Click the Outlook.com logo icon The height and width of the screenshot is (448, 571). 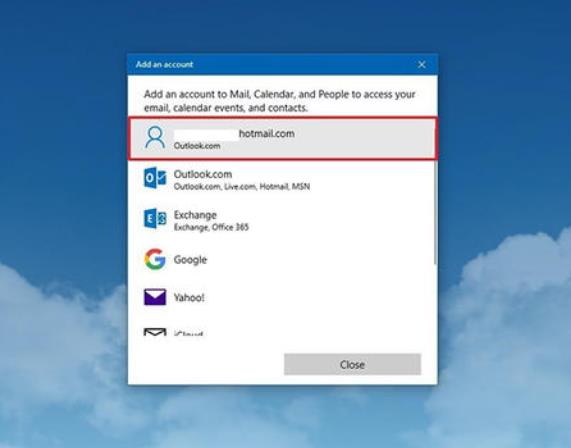(x=155, y=178)
